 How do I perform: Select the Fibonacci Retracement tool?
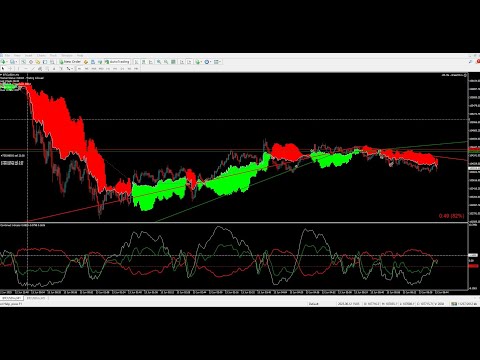tap(47, 68)
